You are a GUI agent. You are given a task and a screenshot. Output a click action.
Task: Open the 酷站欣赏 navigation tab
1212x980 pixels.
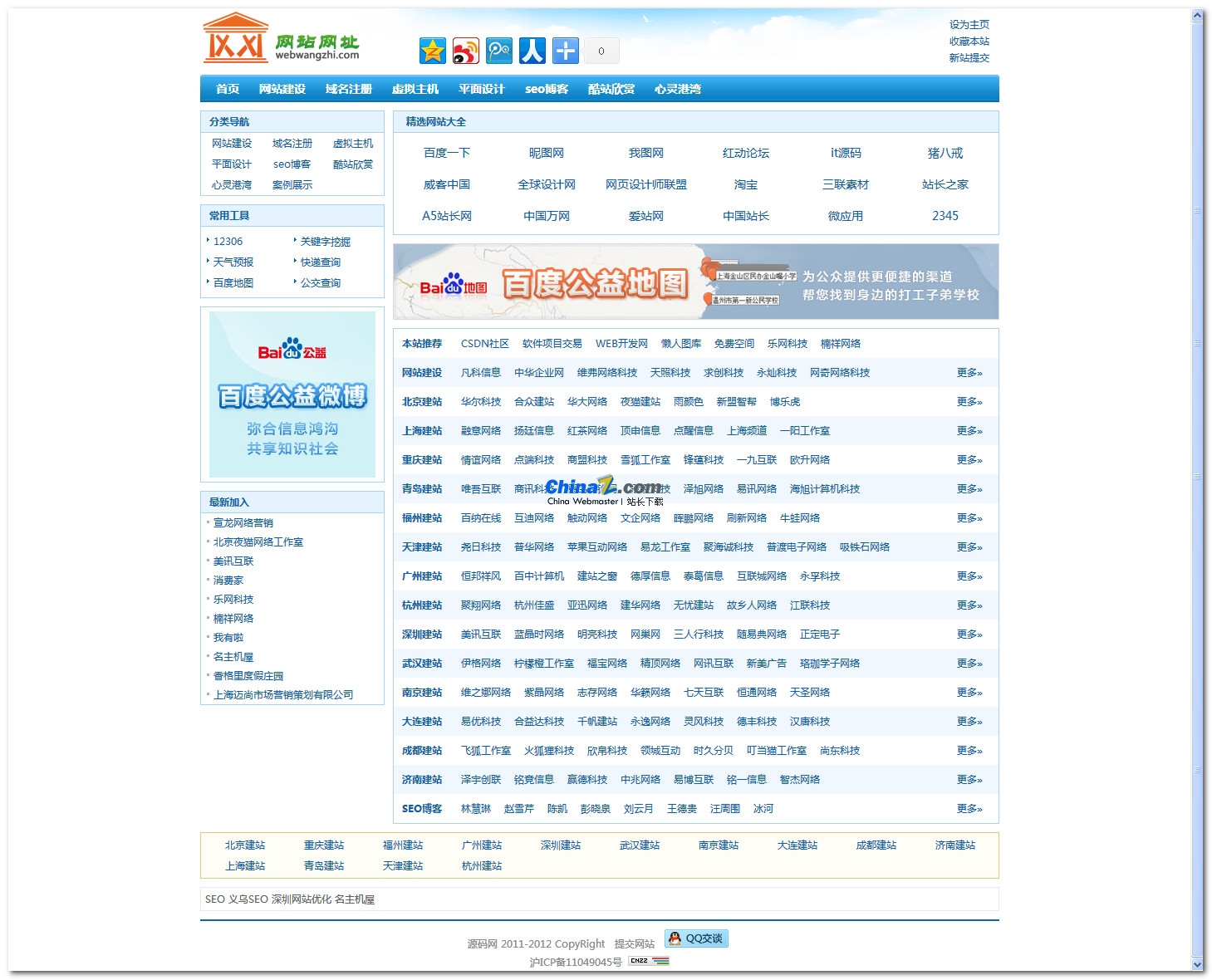pyautogui.click(x=611, y=89)
